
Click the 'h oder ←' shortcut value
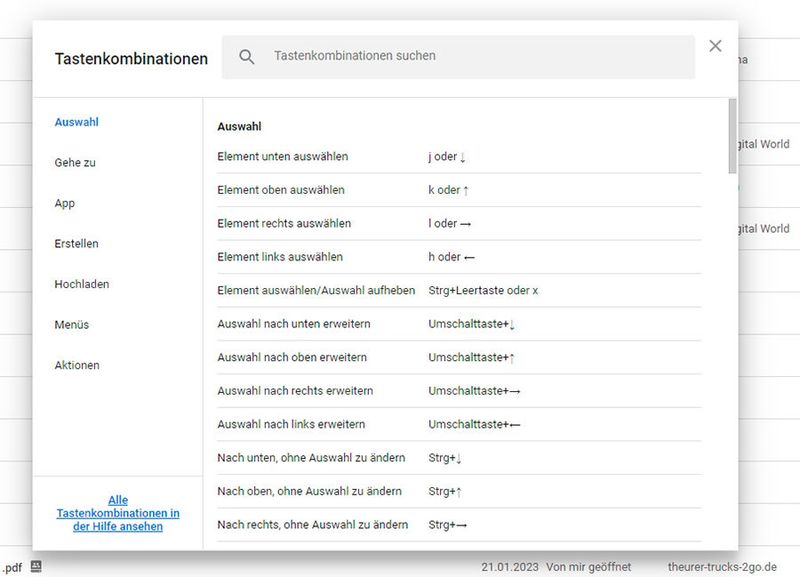452,257
